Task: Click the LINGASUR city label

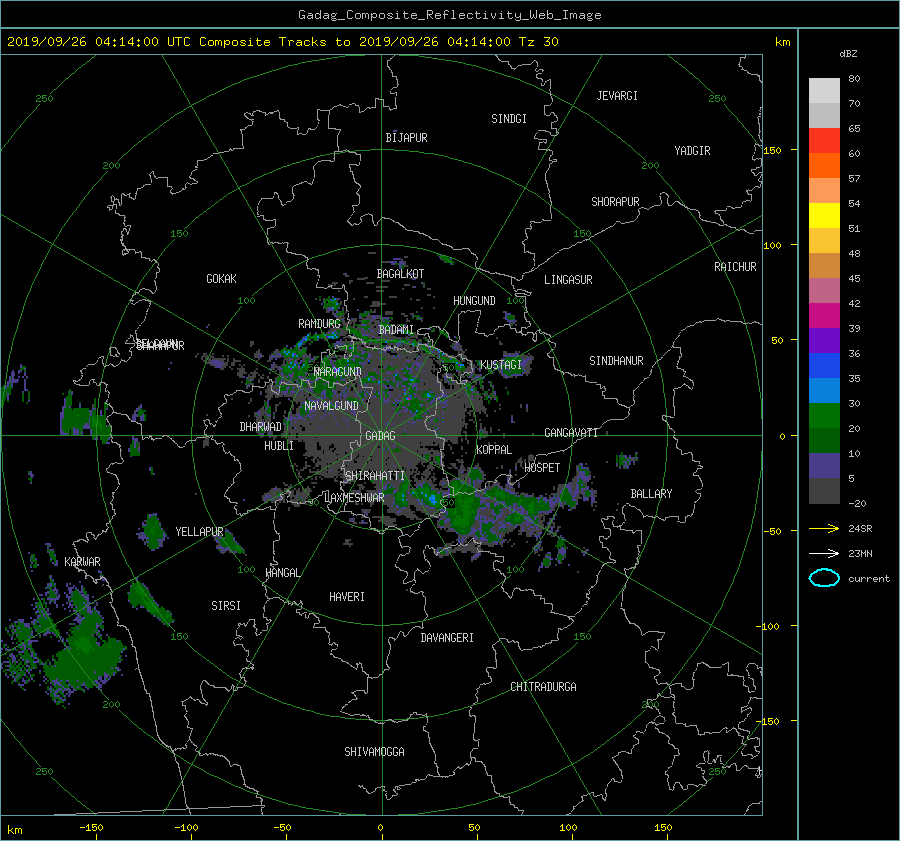Action: click(568, 280)
